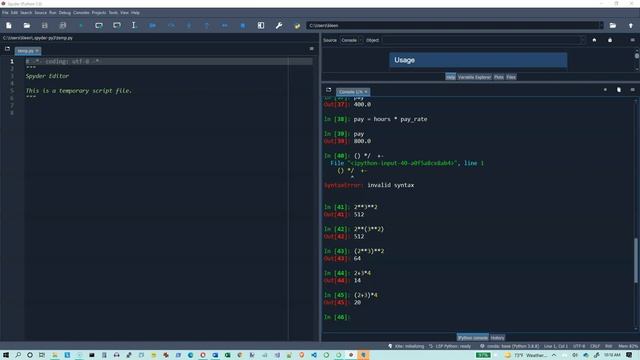The image size is (640, 360).
Task: Stop debugging
Action: click(x=242, y=25)
